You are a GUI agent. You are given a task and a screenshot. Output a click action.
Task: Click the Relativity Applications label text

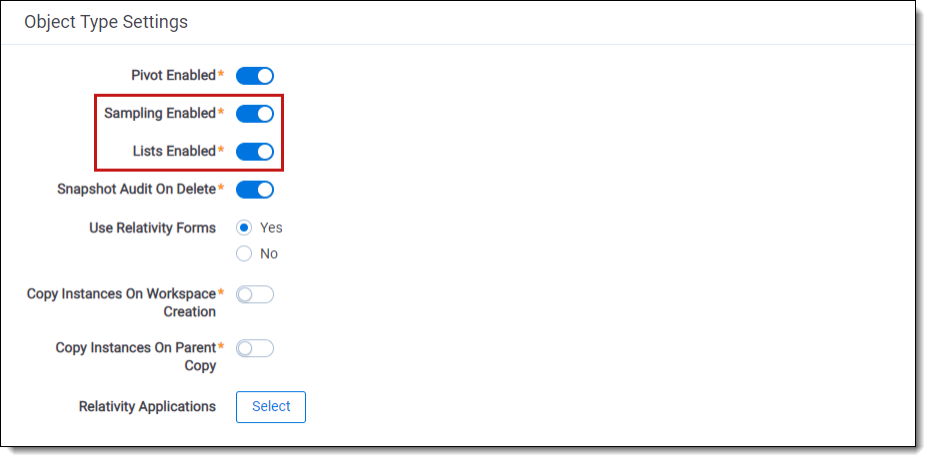[x=147, y=407]
